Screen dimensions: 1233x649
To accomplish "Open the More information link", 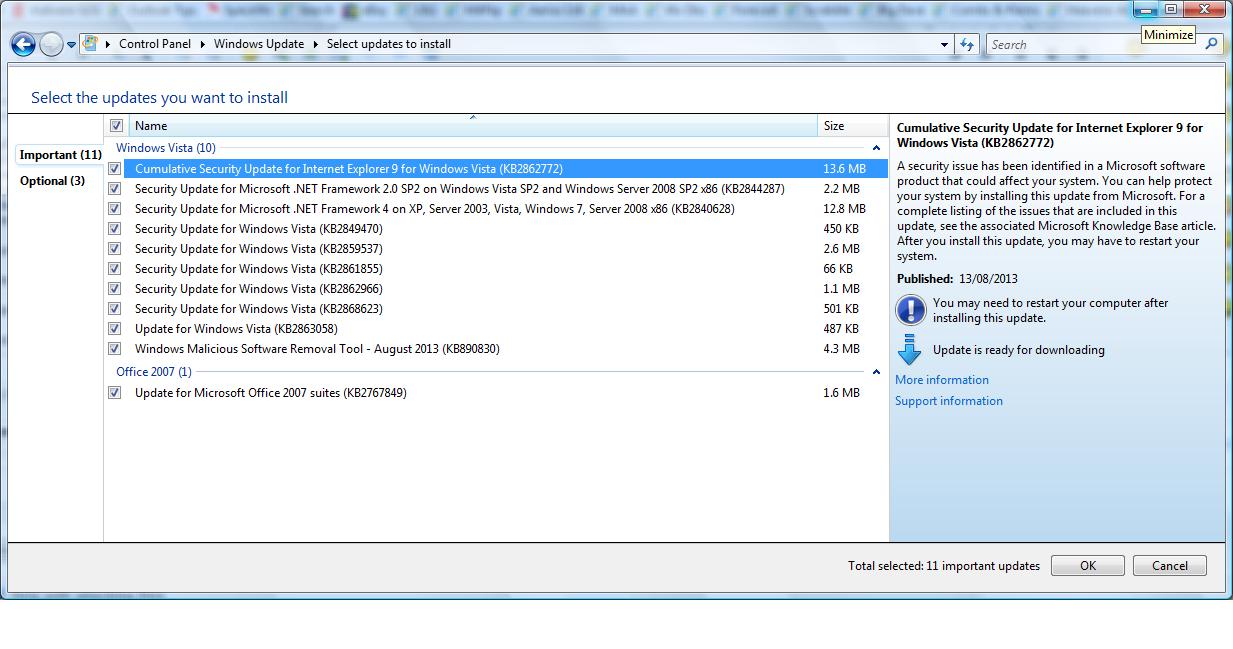I will click(x=942, y=380).
